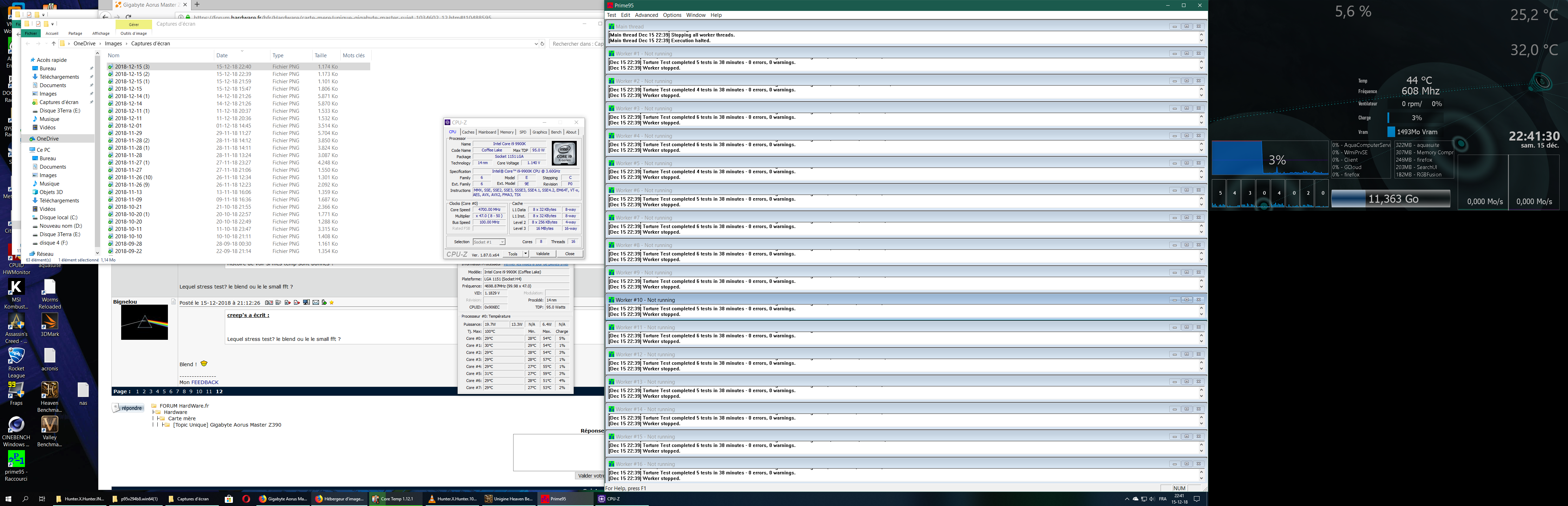Viewport: 1568px width, 506px height.
Task: Open the Fraps desktop icon
Action: (16, 390)
